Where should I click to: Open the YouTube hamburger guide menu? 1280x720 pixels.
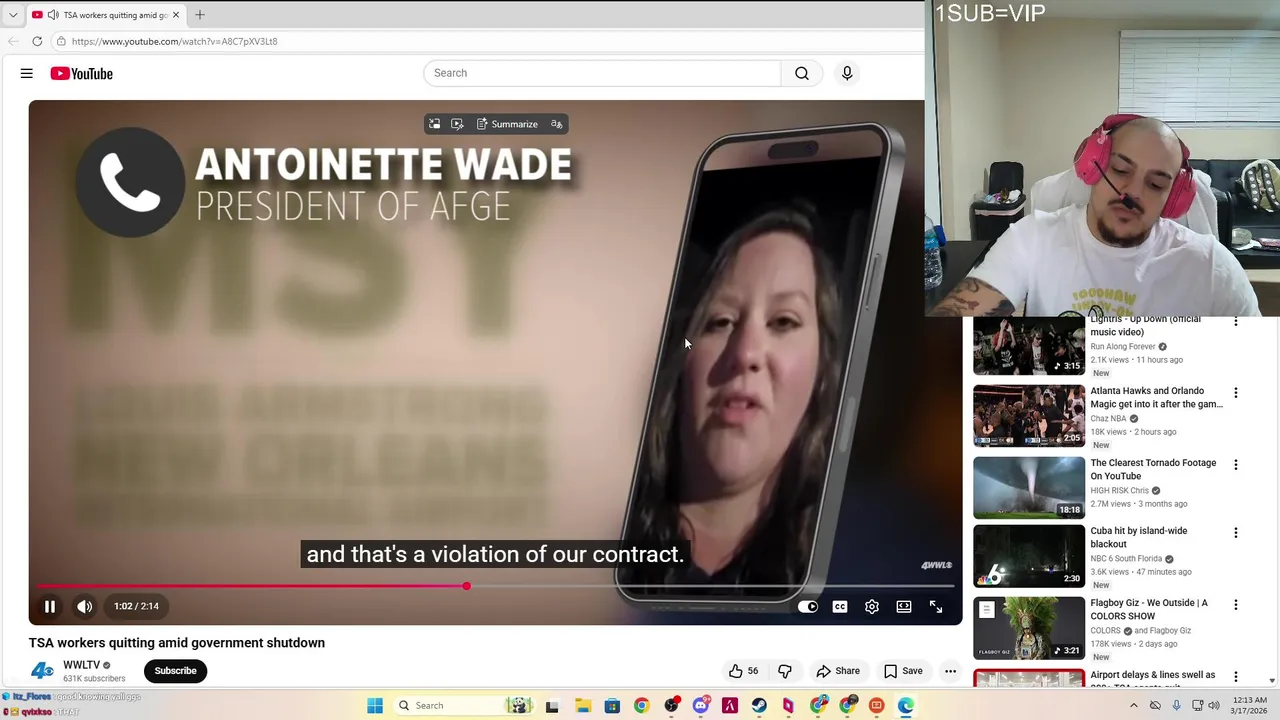tap(27, 73)
